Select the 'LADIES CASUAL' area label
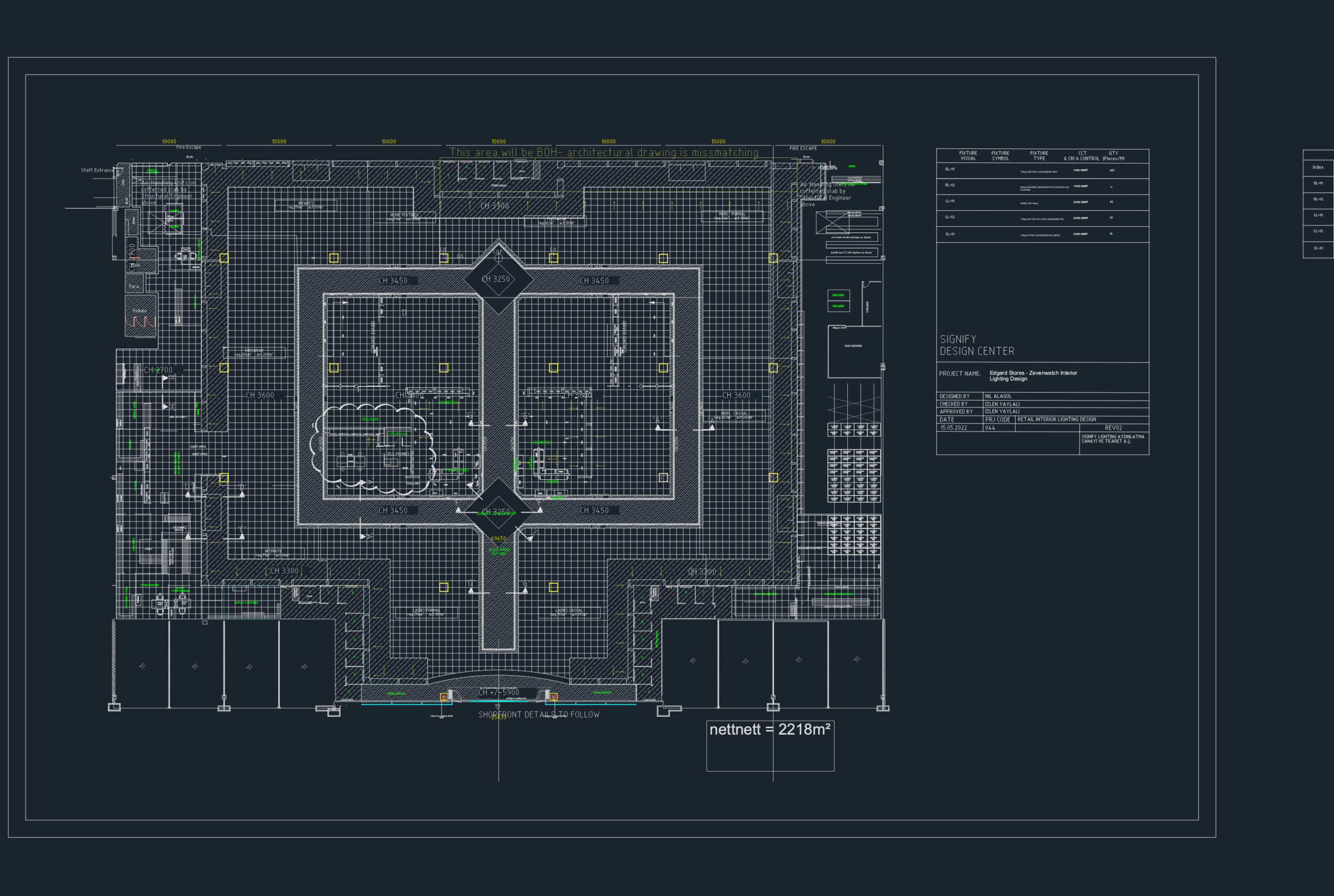This screenshot has width=1334, height=896. pyautogui.click(x=569, y=611)
